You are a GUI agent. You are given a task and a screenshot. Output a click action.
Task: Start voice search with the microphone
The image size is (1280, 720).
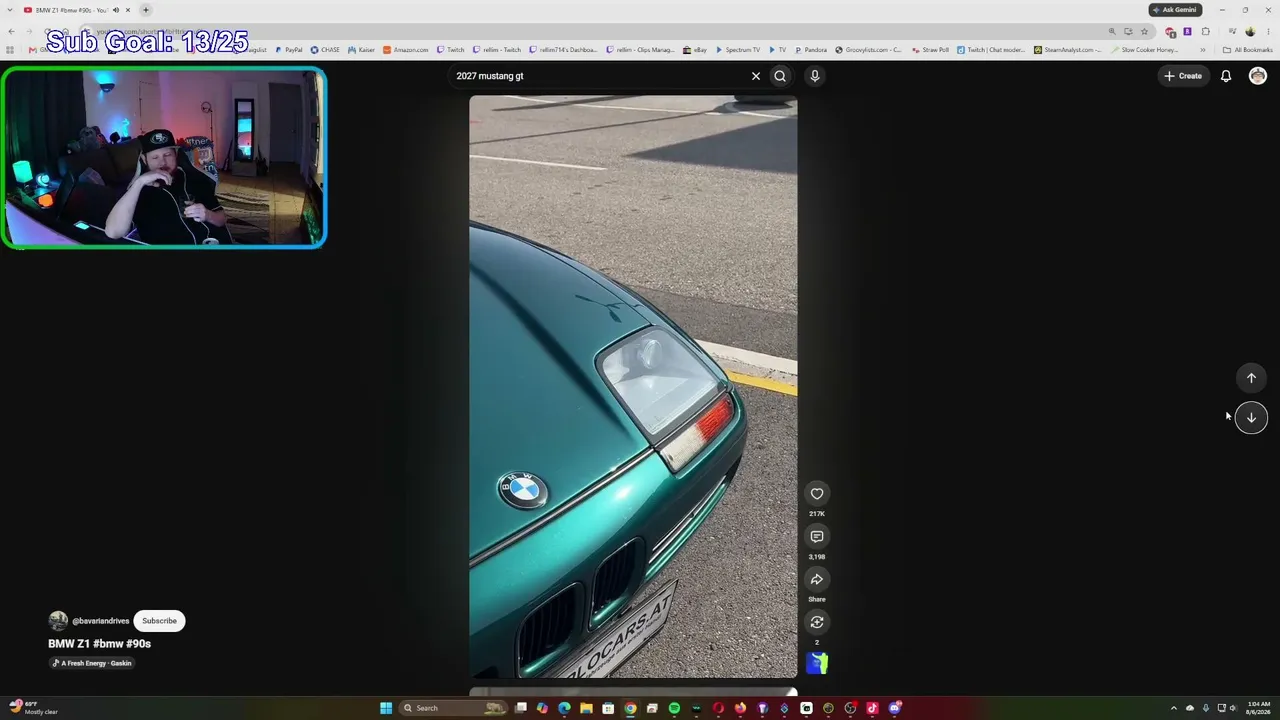coord(815,76)
